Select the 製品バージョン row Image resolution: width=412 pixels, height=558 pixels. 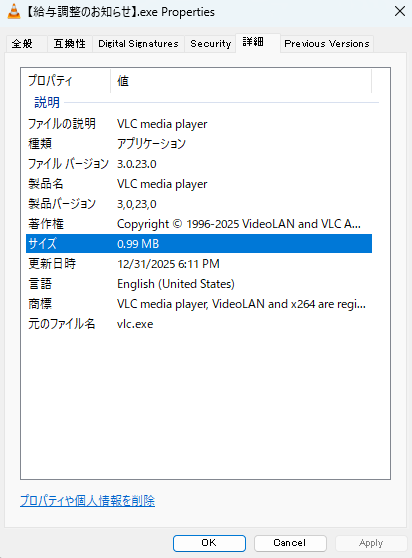[199, 204]
